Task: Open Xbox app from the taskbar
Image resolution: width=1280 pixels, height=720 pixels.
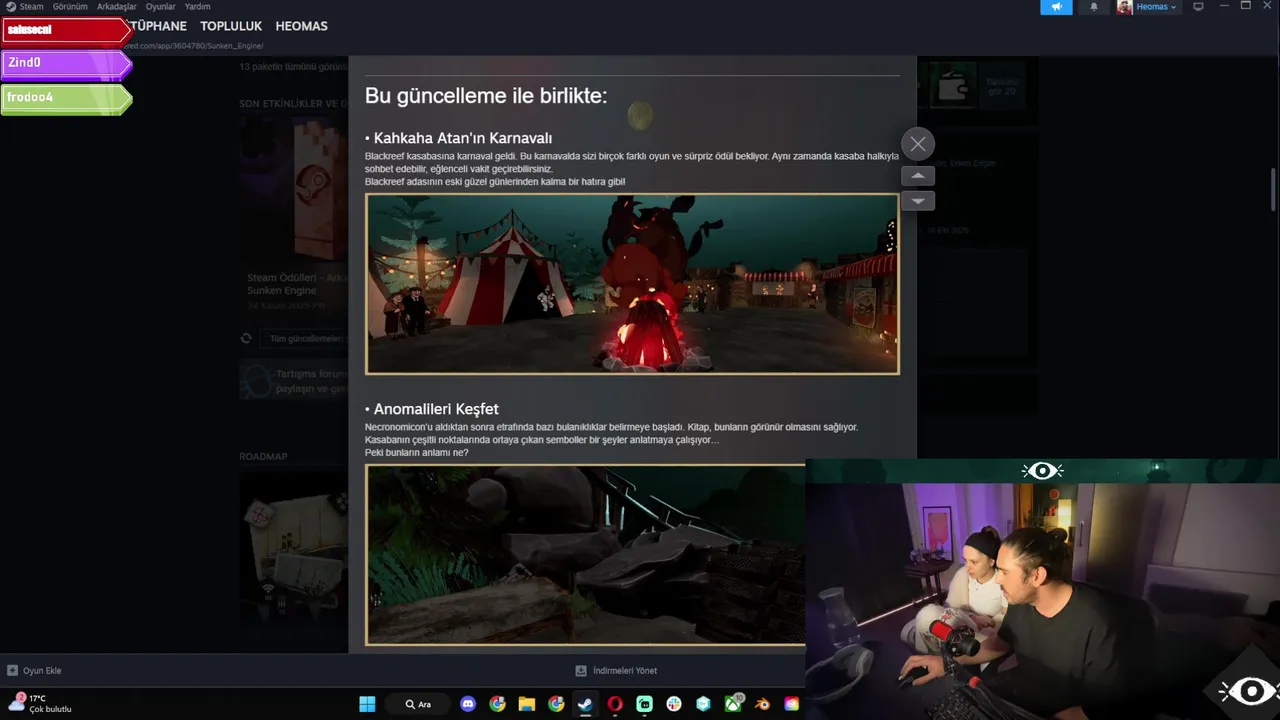Action: 733,704
